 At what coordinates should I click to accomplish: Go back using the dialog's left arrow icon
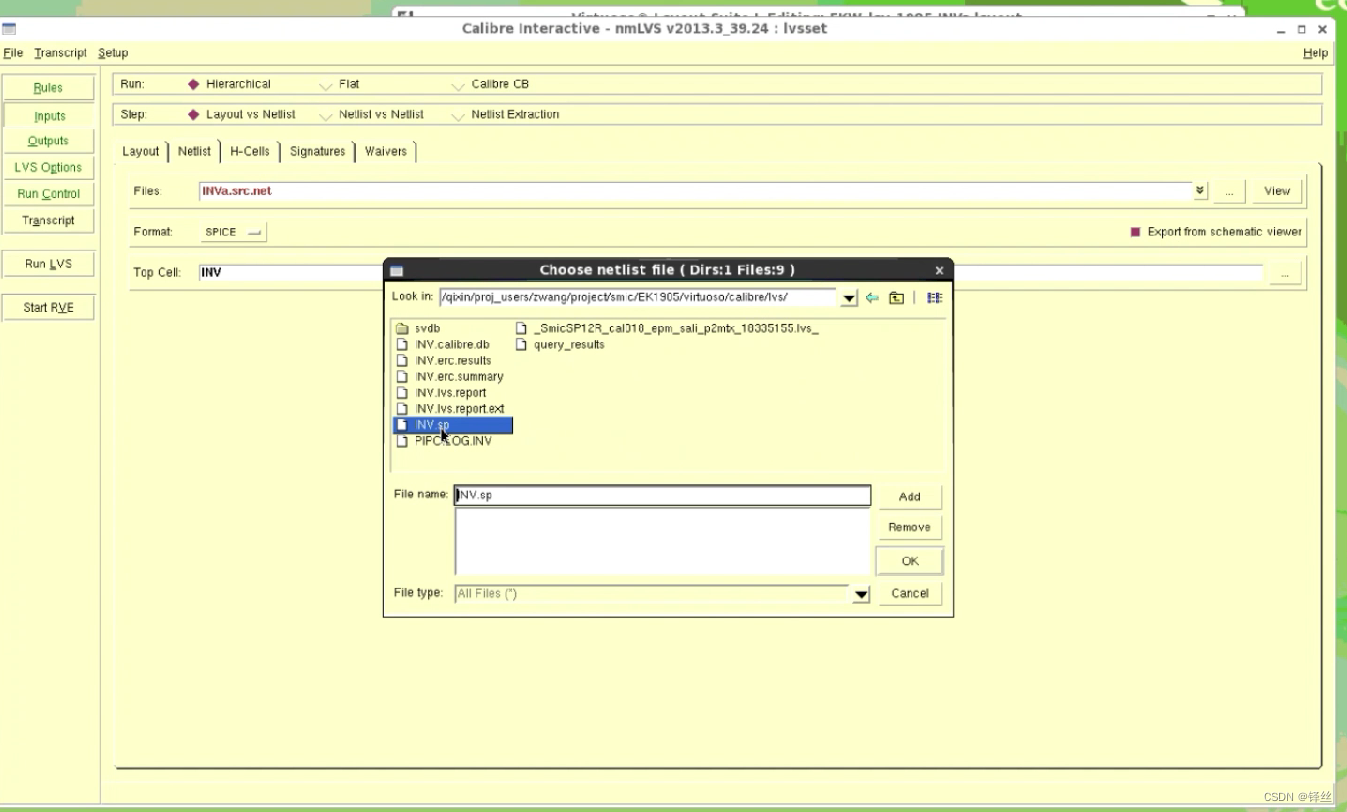[872, 298]
